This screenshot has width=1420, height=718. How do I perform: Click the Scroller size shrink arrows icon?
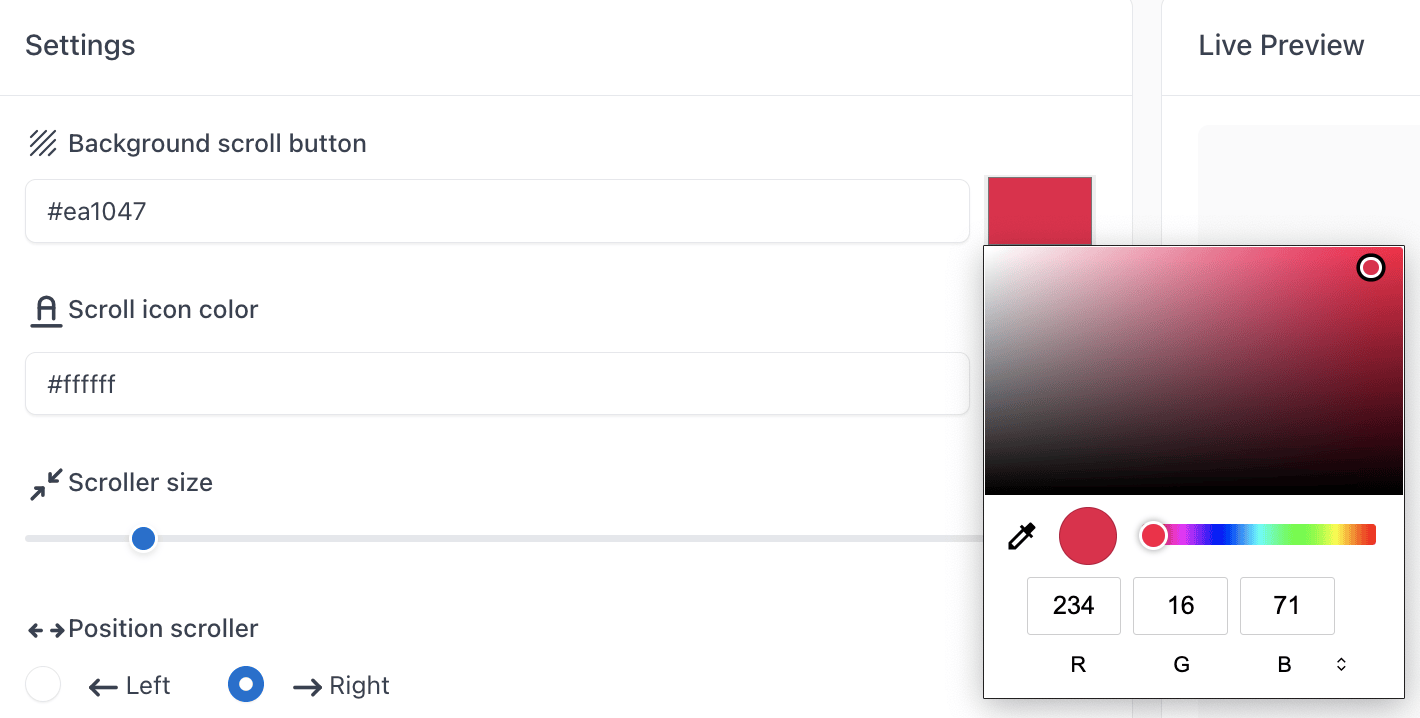(46, 484)
